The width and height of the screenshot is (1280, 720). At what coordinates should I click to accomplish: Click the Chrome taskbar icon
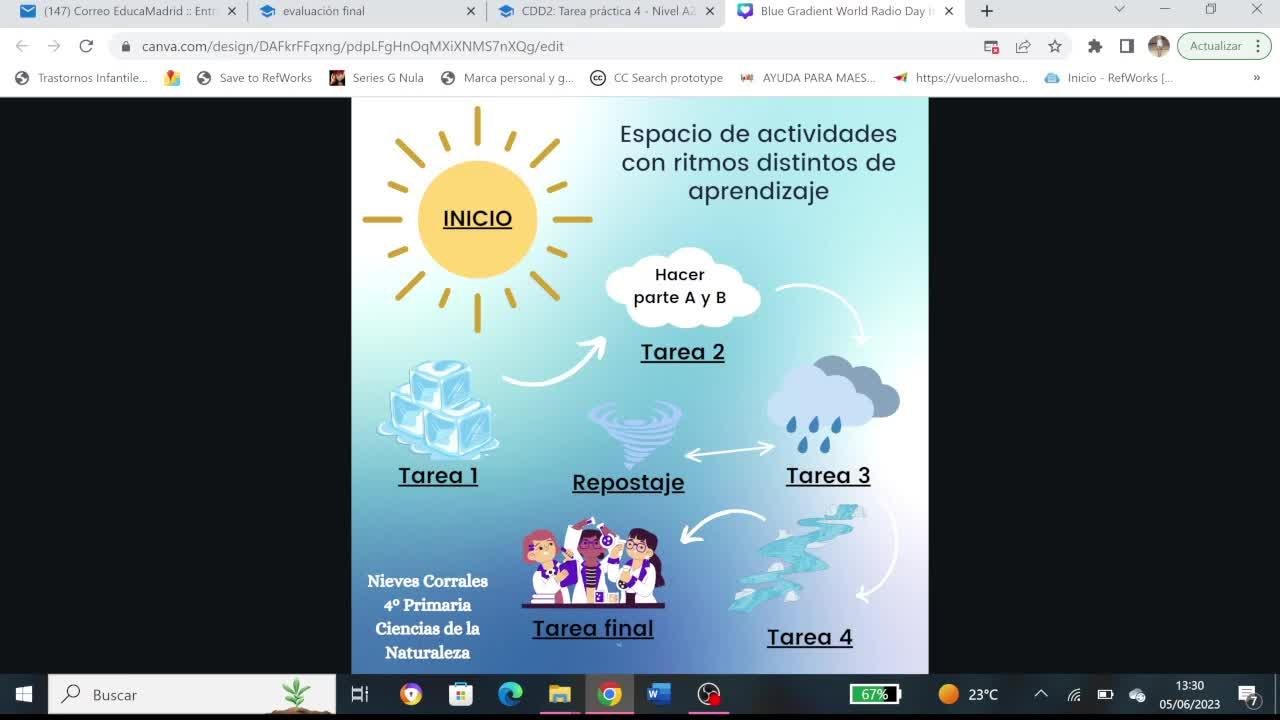[x=609, y=694]
